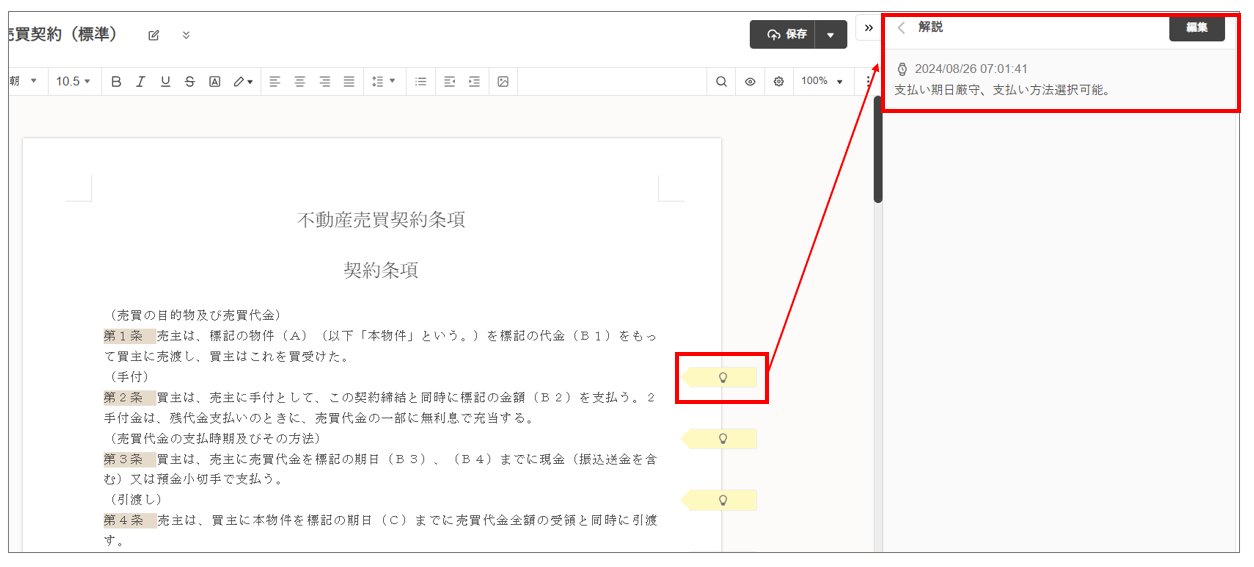The image size is (1254, 567).
Task: Click the bulleted list icon
Action: [421, 82]
